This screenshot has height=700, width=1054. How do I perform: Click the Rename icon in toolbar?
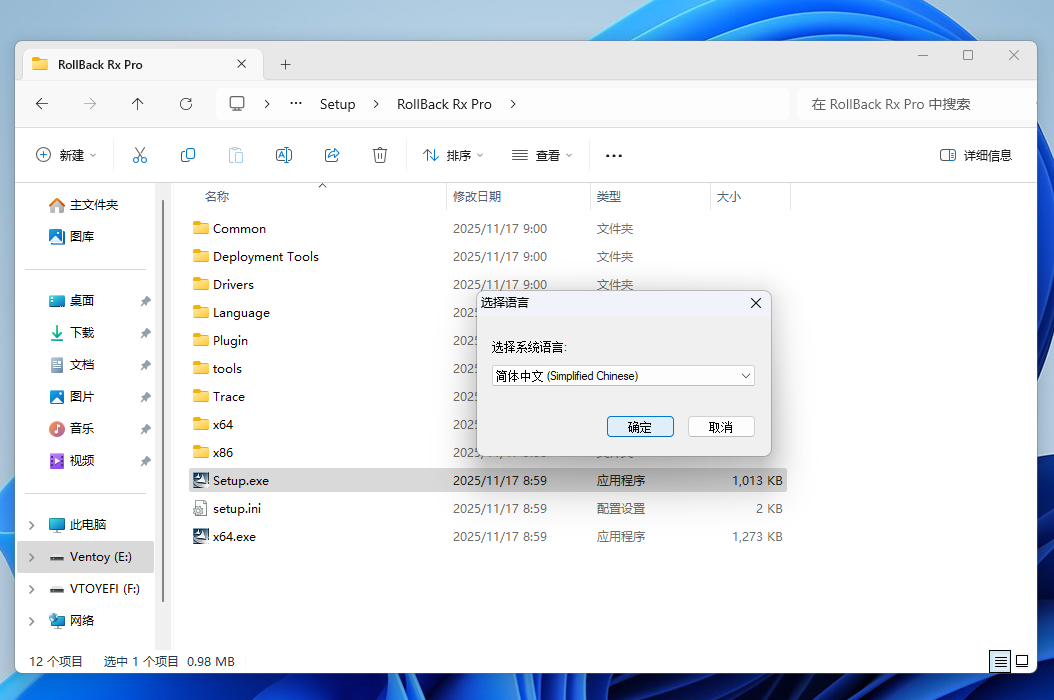pyautogui.click(x=284, y=155)
